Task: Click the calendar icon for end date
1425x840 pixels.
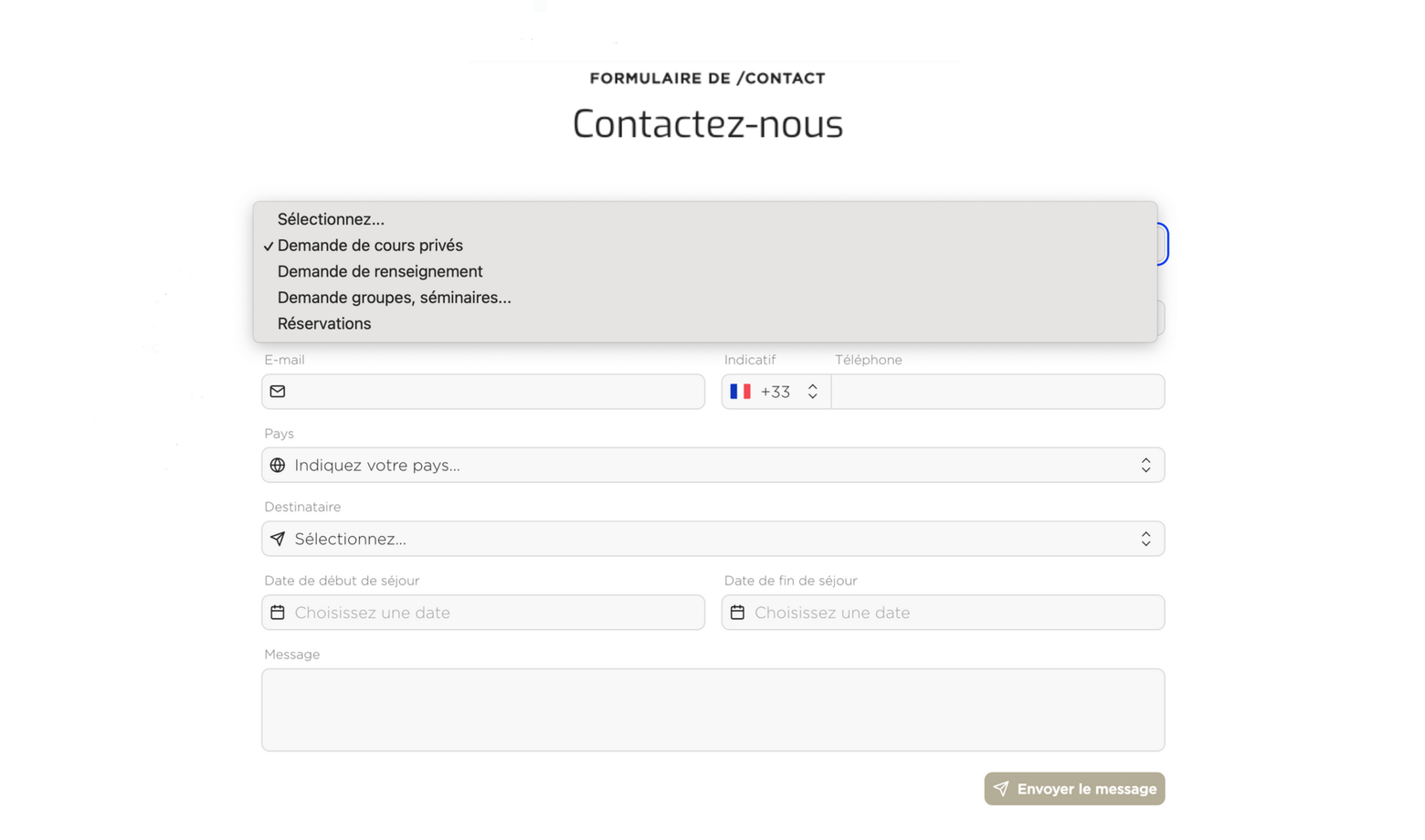Action: (x=737, y=613)
